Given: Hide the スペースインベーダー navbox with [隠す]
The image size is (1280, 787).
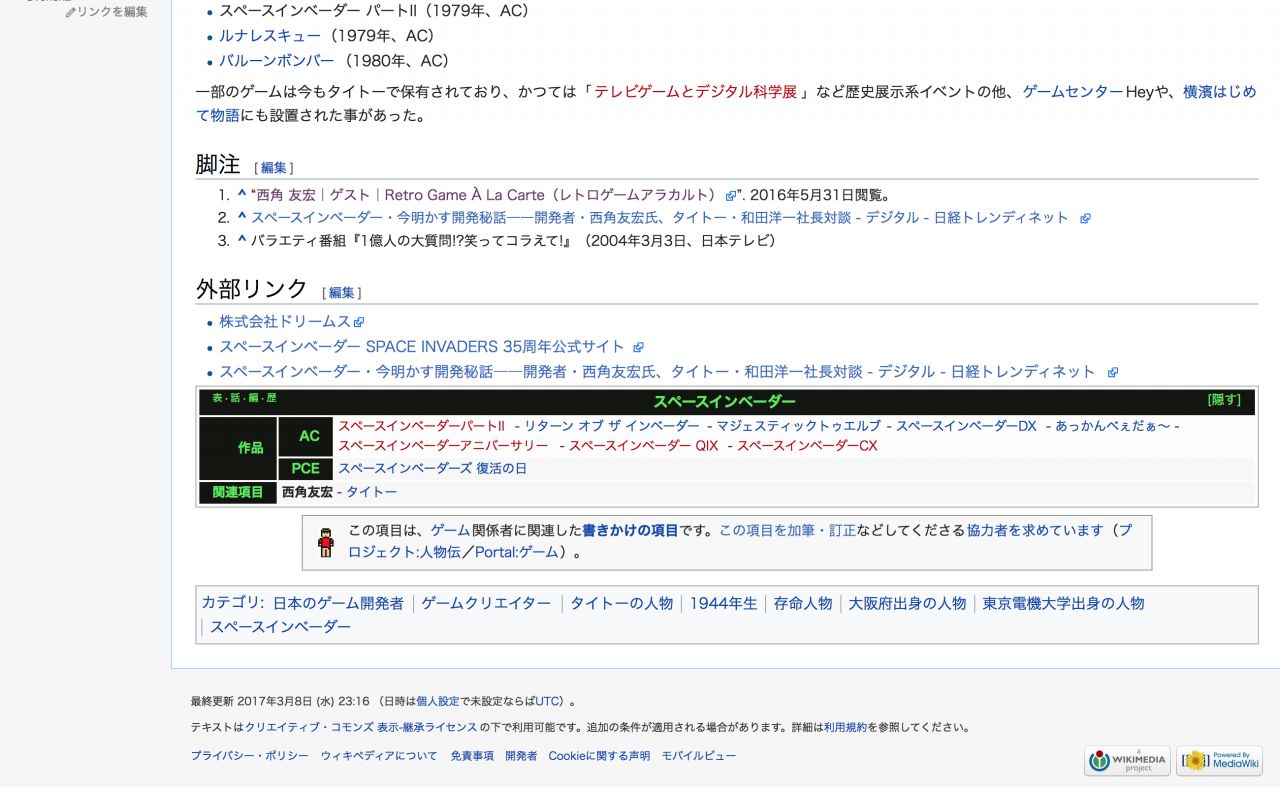Looking at the screenshot, I should pyautogui.click(x=1224, y=400).
